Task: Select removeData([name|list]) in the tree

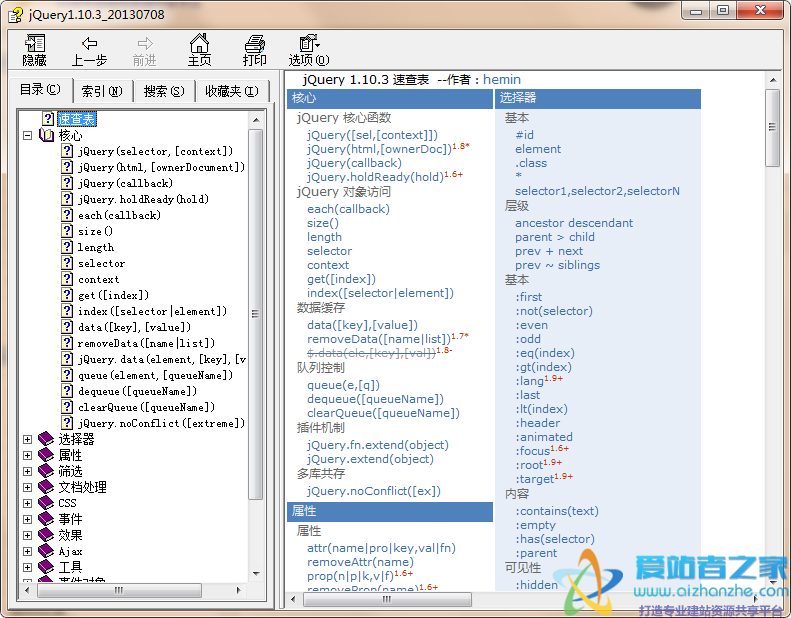Action: pyautogui.click(x=146, y=343)
